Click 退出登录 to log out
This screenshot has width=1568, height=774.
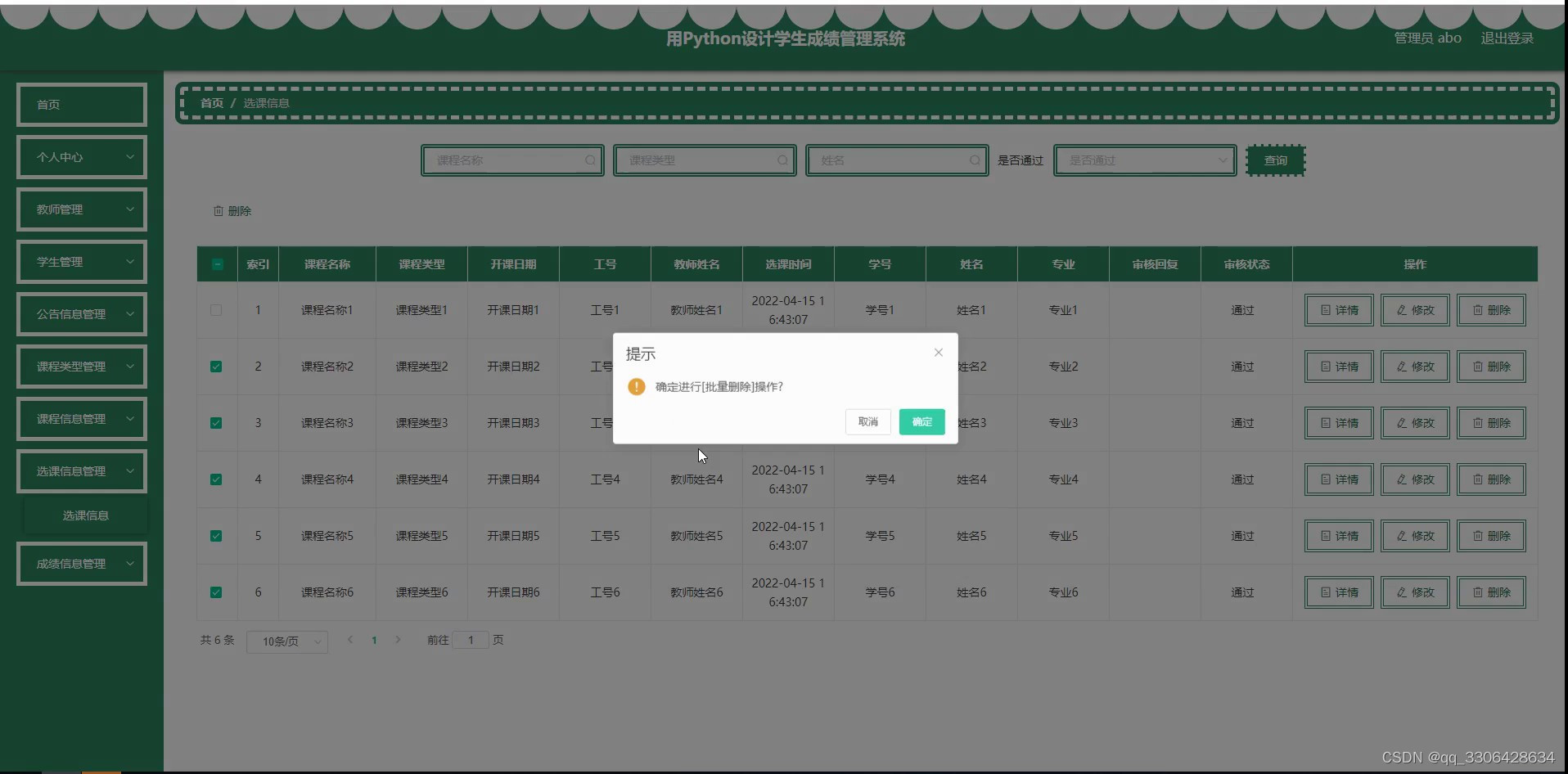click(1507, 38)
